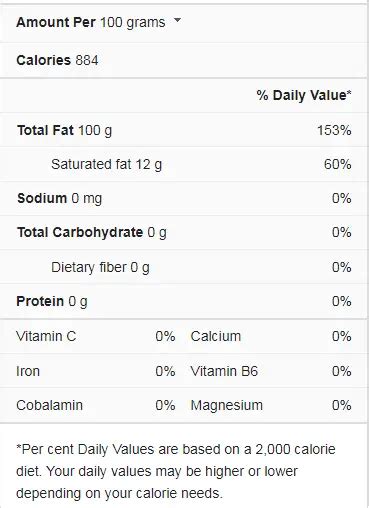
Task: Click the Calcium label
Action: pos(216,336)
